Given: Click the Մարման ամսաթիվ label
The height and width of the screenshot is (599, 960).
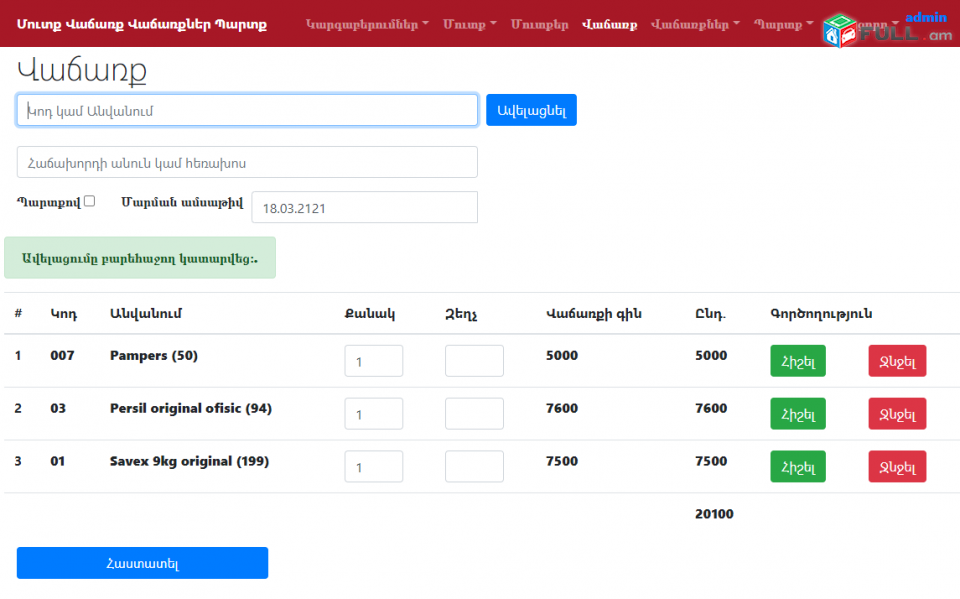Looking at the screenshot, I should point(182,202).
